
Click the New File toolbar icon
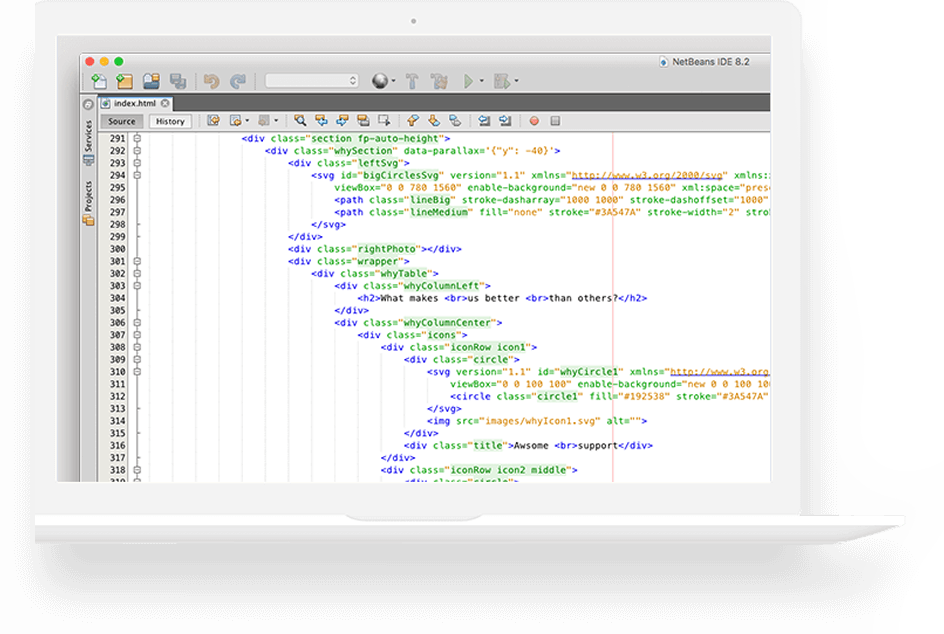[98, 81]
